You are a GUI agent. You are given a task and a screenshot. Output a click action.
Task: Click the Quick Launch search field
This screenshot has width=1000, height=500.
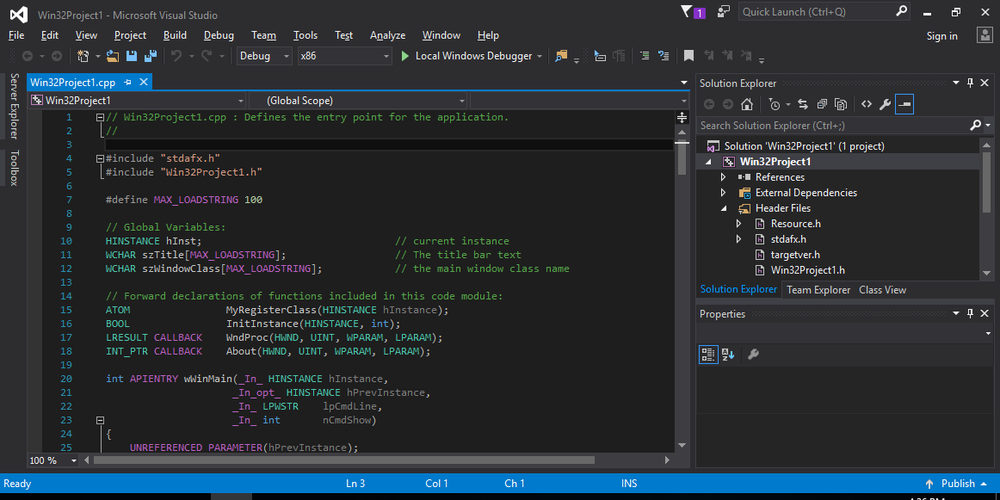point(818,11)
